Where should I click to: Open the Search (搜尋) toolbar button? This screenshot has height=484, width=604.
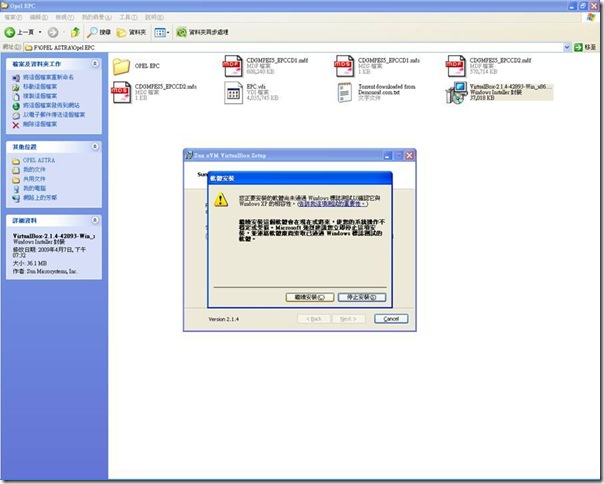[x=99, y=32]
